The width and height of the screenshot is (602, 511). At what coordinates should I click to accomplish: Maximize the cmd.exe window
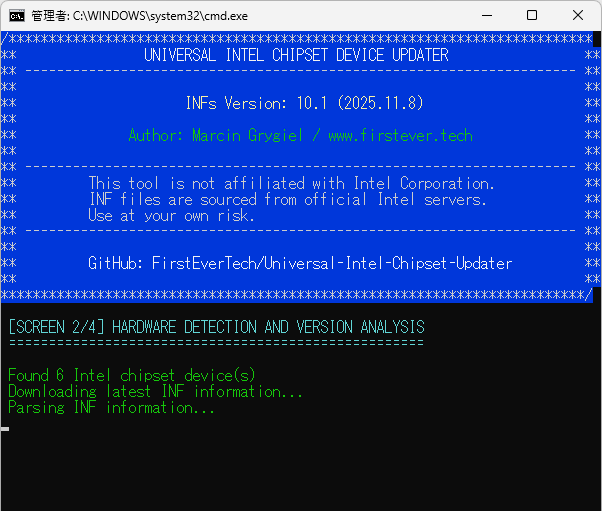click(532, 15)
